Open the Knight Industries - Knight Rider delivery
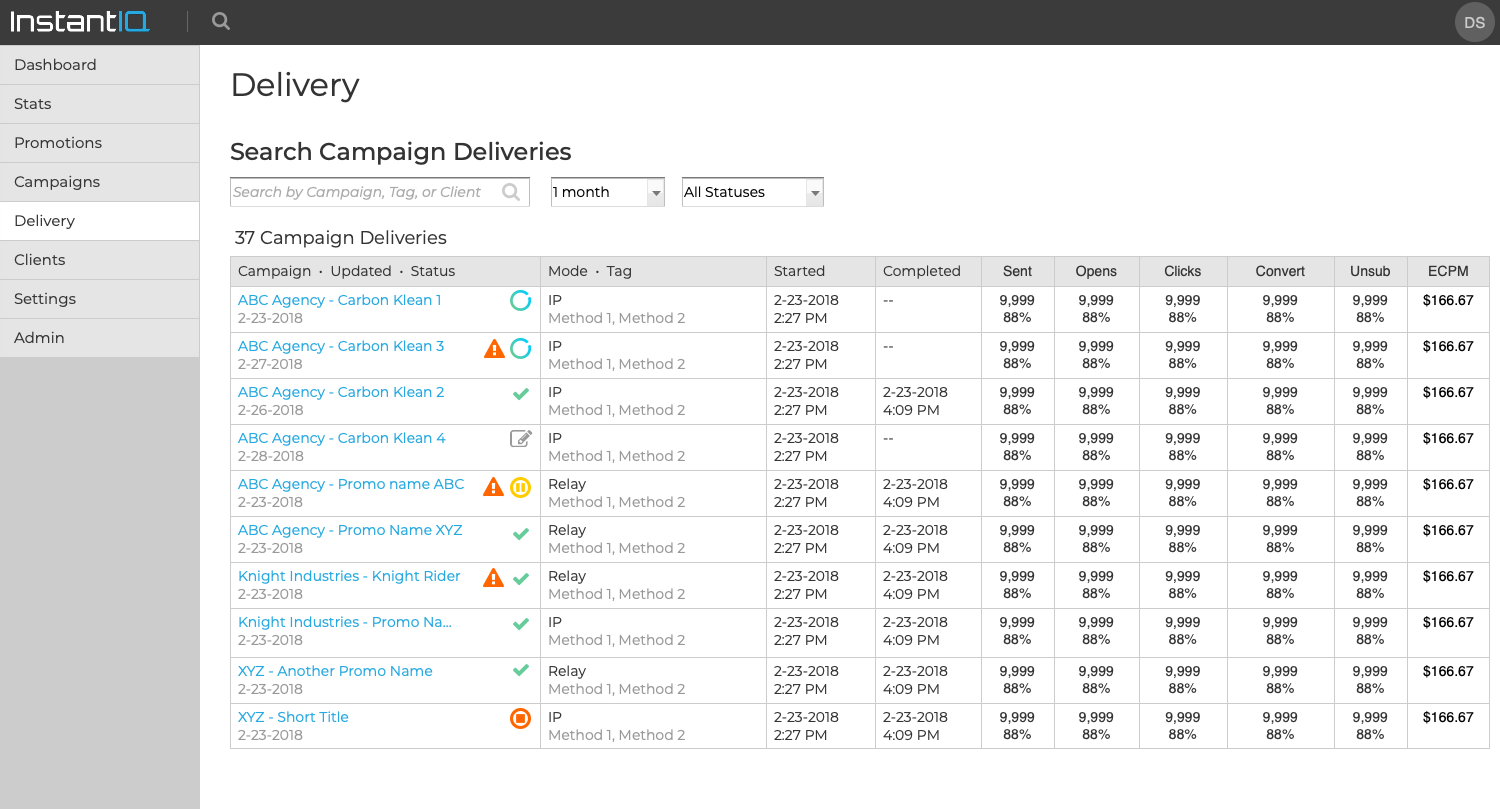Viewport: 1500px width, 809px height. pos(349,576)
